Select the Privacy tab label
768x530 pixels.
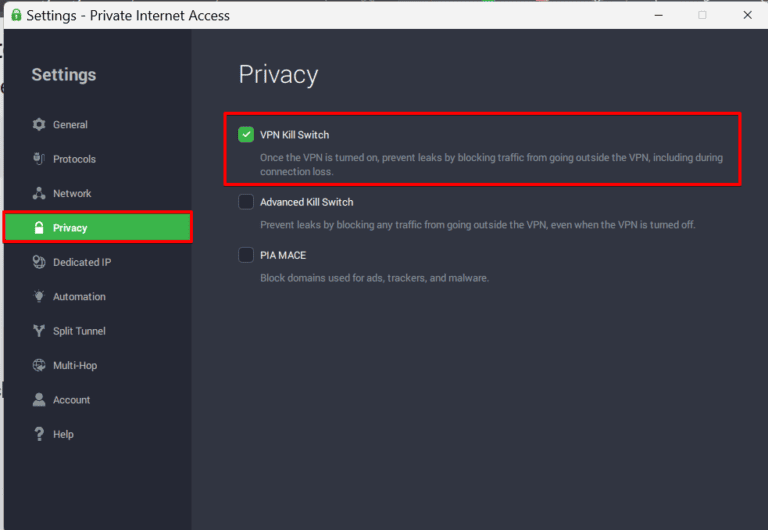[x=70, y=228]
